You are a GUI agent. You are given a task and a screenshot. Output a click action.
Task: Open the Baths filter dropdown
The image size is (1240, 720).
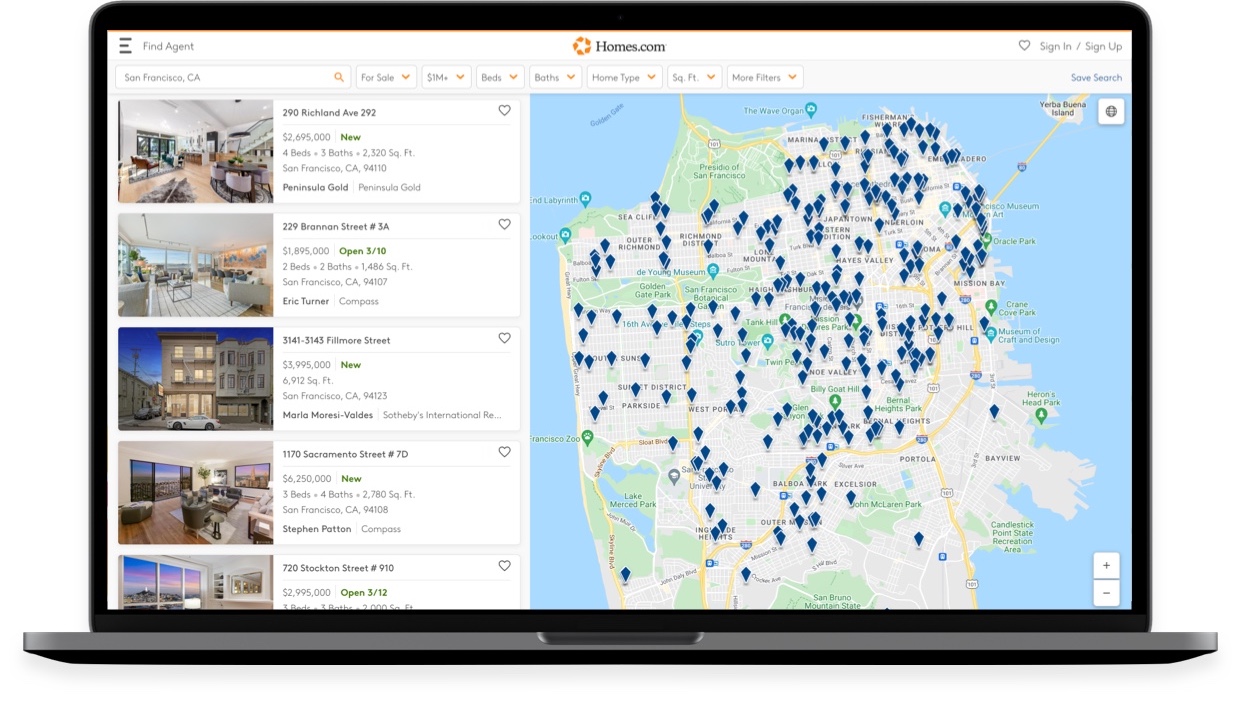pyautogui.click(x=555, y=77)
